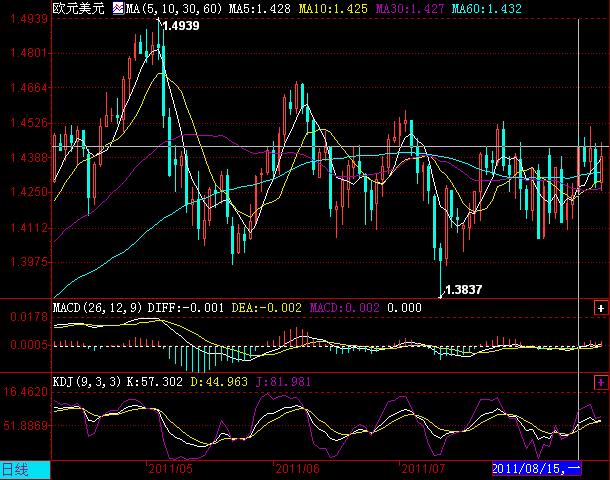Image resolution: width=610 pixels, height=480 pixels.
Task: Click the MACD(26,12,9) indicator label
Action: point(97,308)
